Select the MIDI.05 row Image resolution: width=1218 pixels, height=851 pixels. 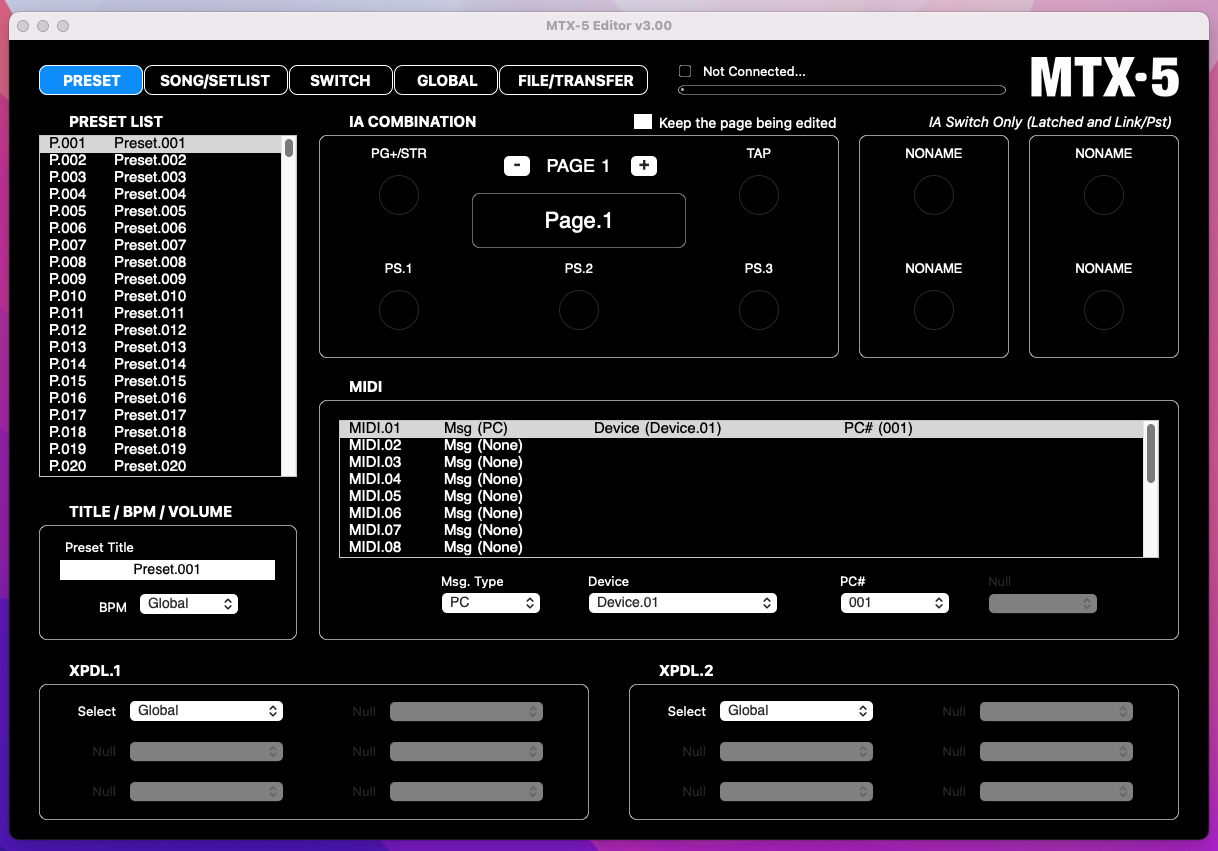pyautogui.click(x=742, y=496)
